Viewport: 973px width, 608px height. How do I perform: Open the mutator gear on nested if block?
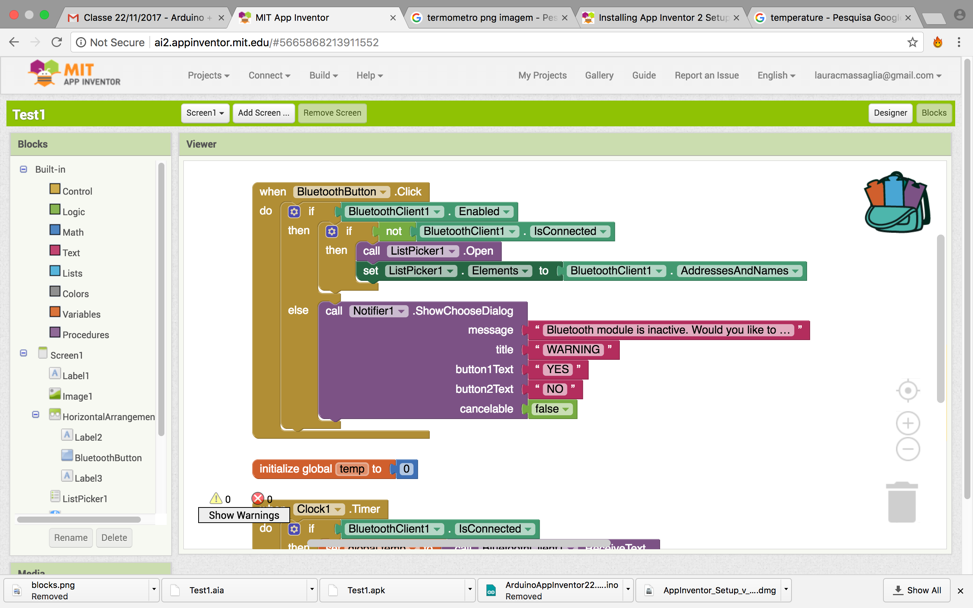pos(332,231)
